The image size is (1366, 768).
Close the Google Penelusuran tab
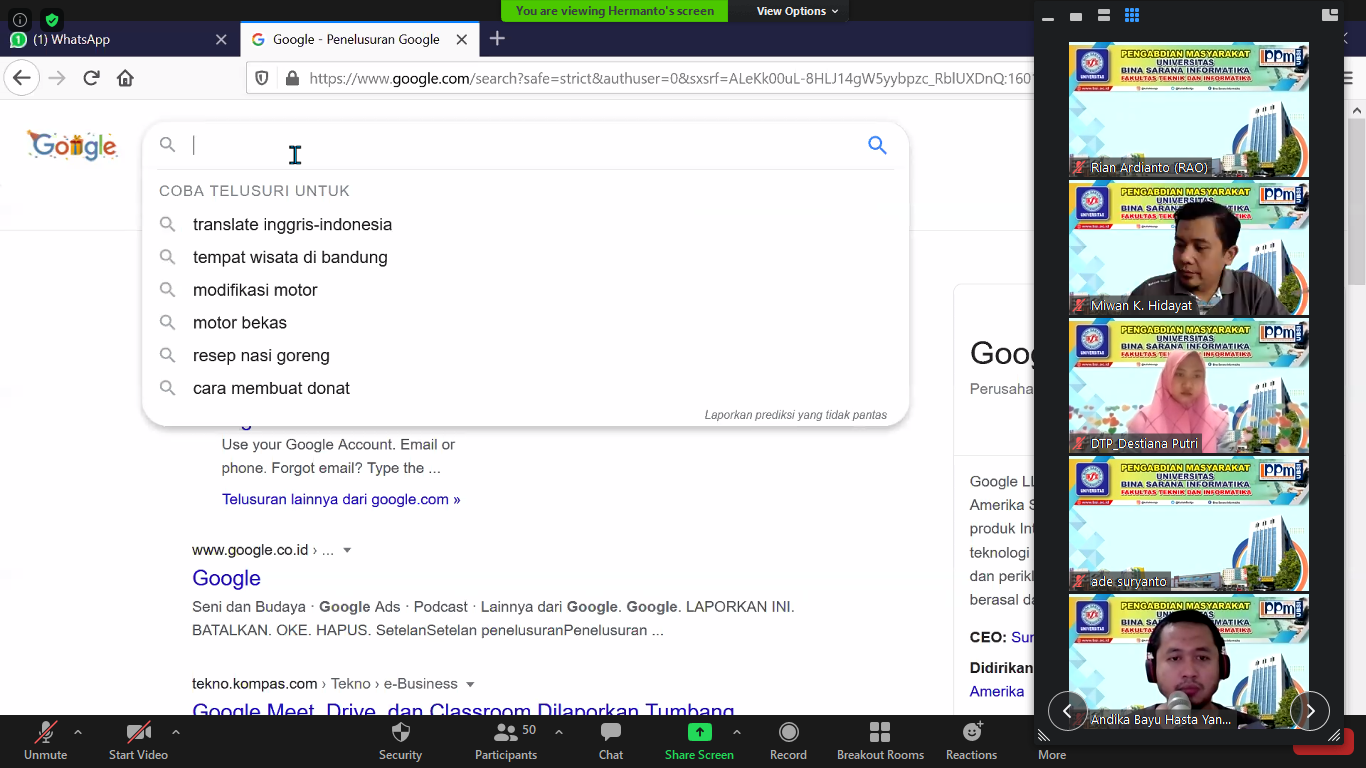pos(462,39)
